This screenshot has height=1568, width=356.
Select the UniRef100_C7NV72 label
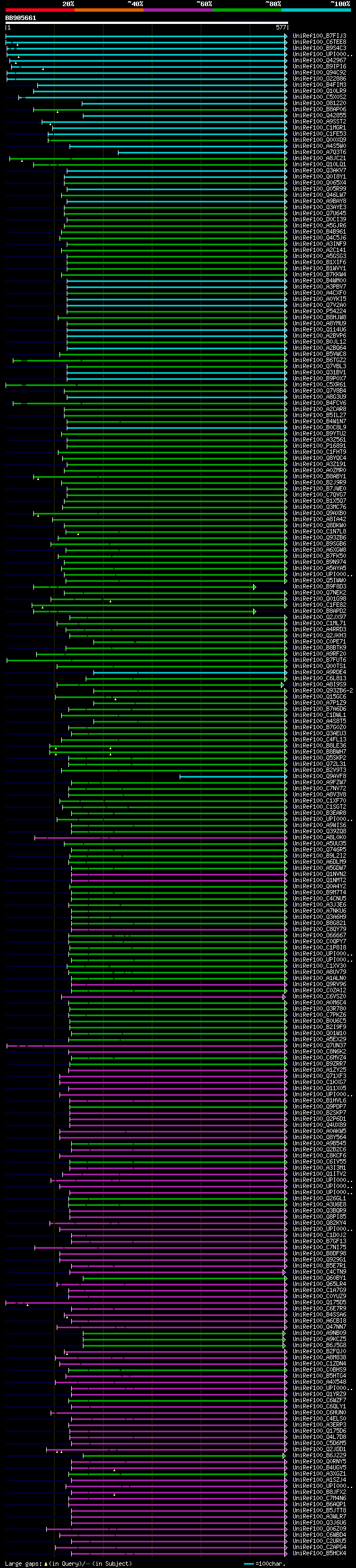click(319, 788)
